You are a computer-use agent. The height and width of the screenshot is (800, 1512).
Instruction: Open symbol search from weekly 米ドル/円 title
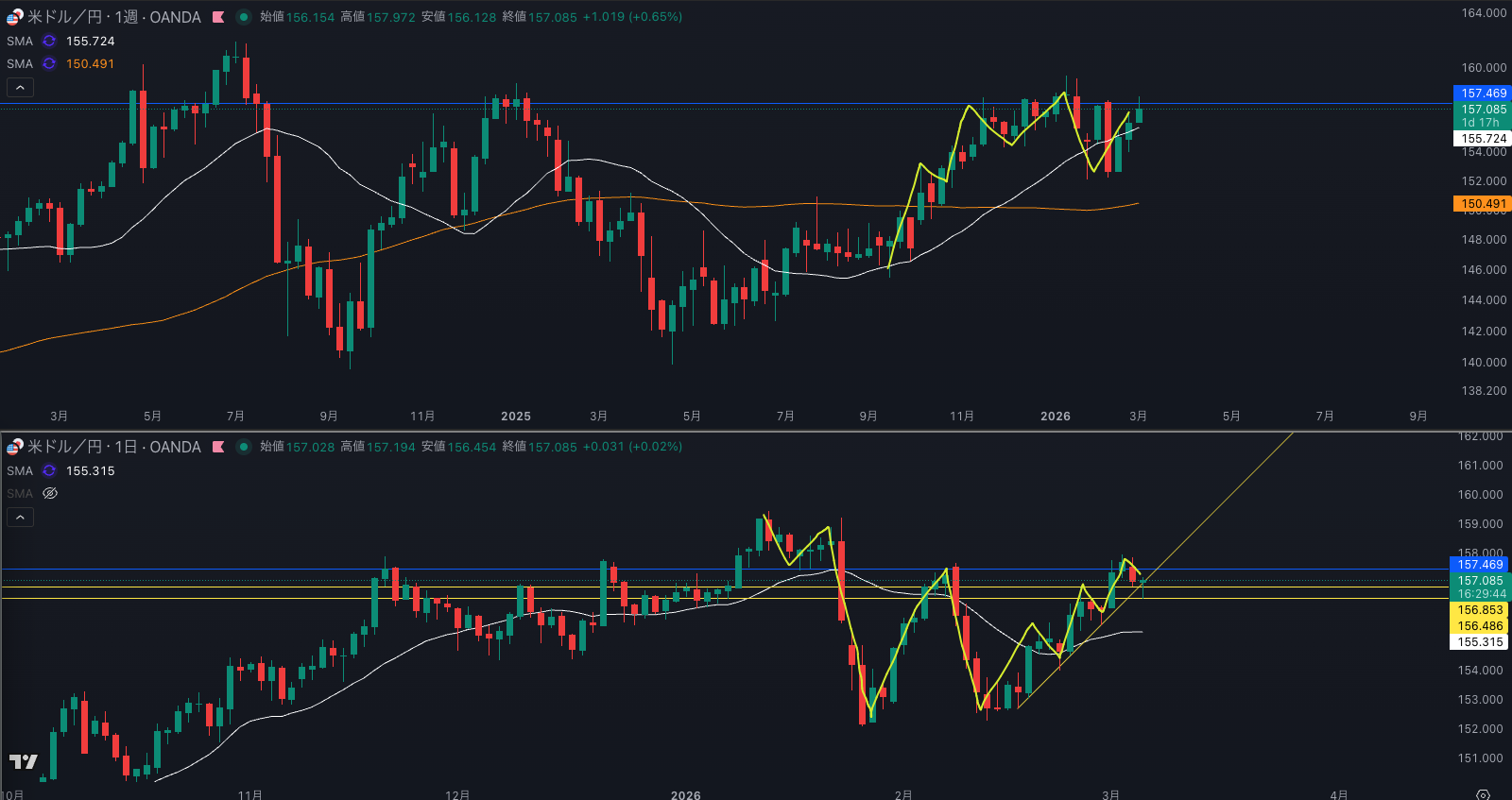(113, 17)
